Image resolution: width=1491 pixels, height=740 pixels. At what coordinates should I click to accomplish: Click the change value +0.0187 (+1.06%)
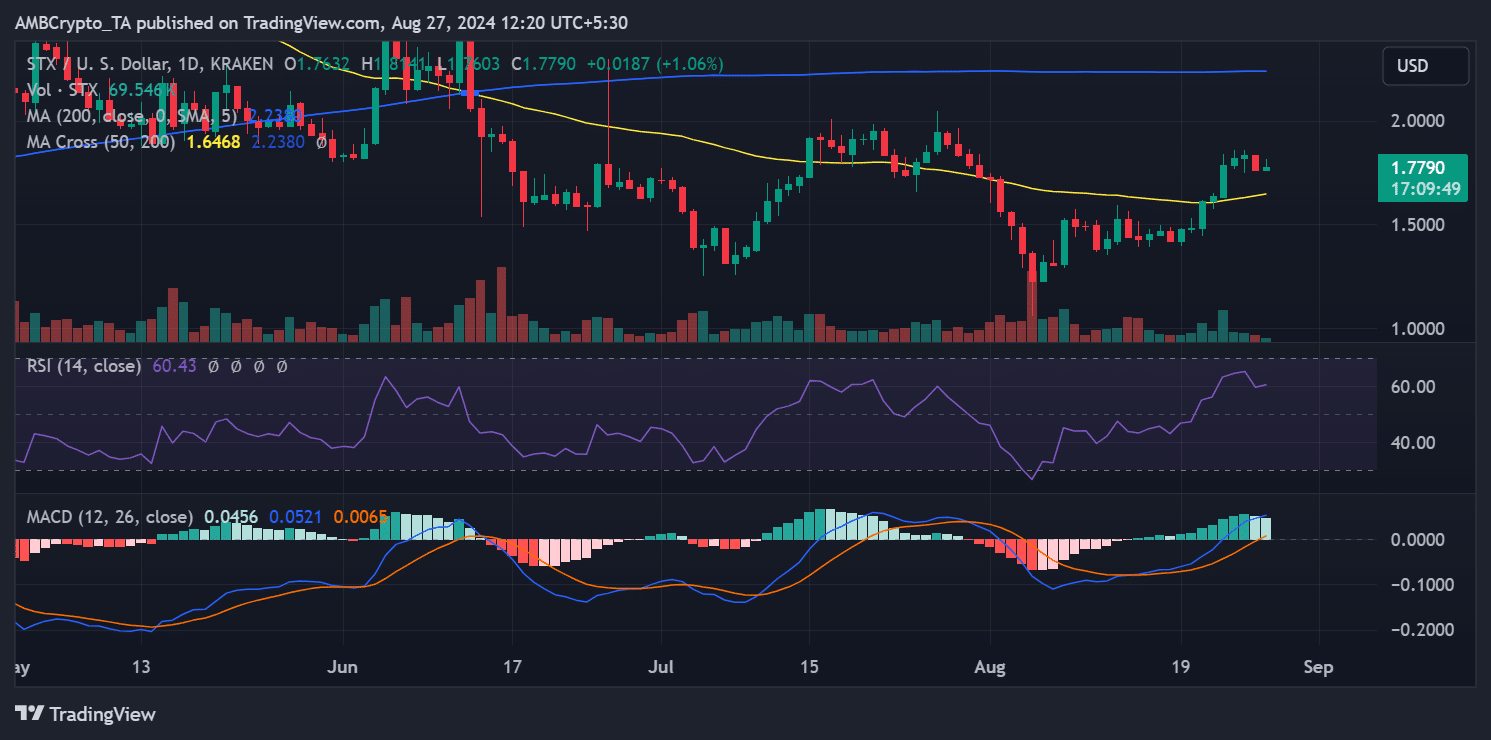pyautogui.click(x=655, y=64)
